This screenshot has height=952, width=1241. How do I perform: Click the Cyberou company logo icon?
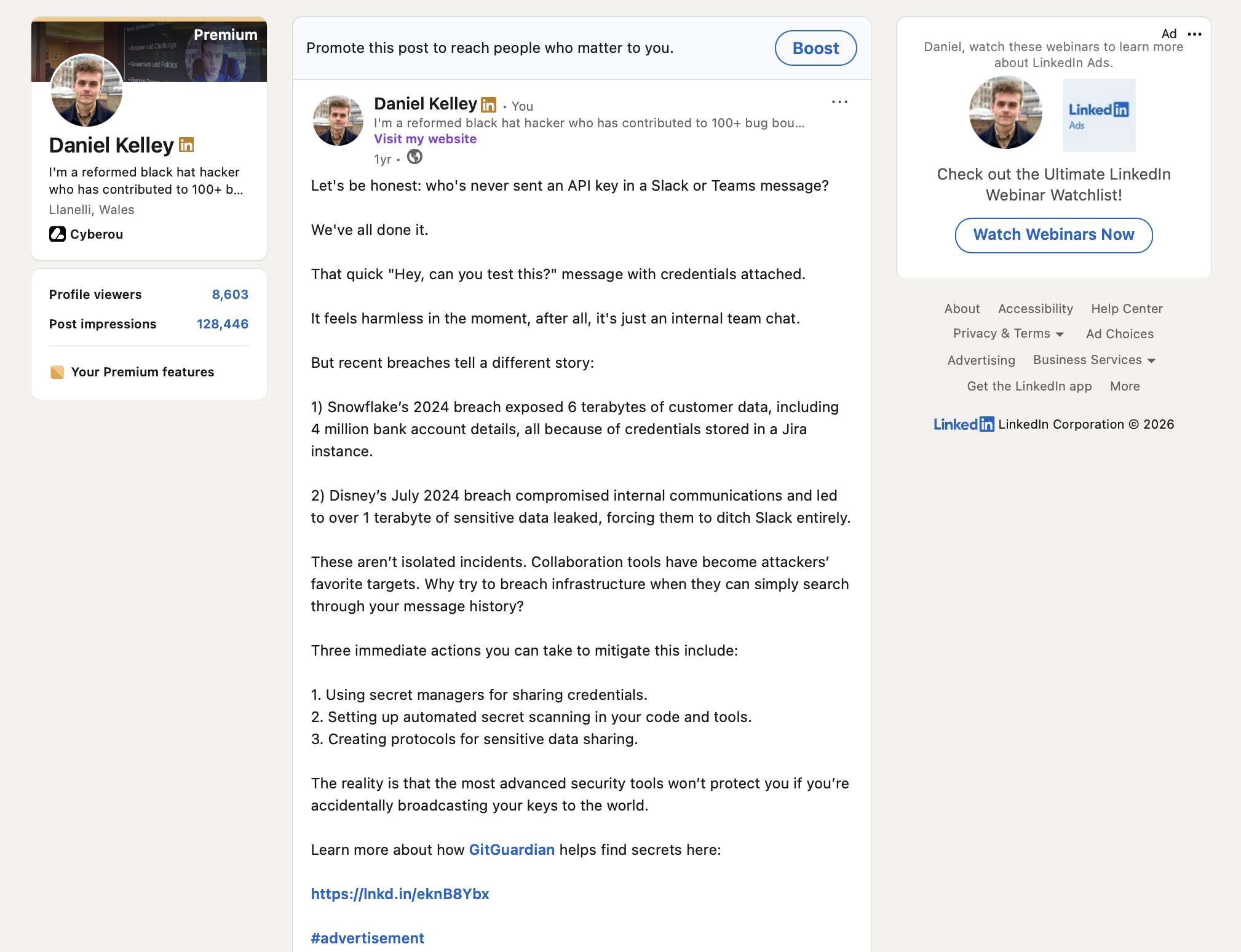[x=57, y=234]
